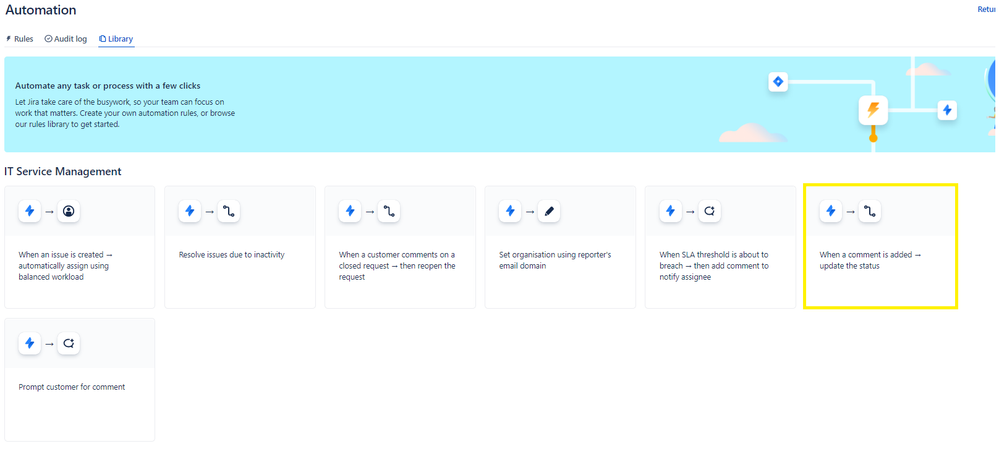Click the transition icon on reopen the request card
The image size is (999, 453).
[389, 211]
